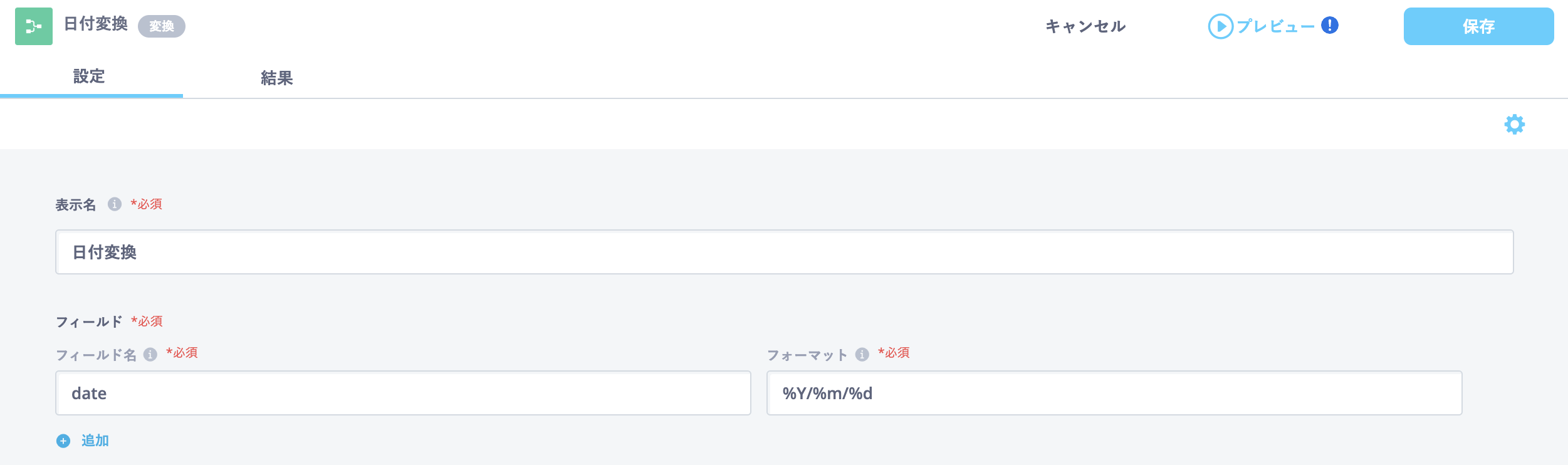Image resolution: width=1568 pixels, height=465 pixels.
Task: Switch to the 結果 tab
Action: click(x=276, y=78)
